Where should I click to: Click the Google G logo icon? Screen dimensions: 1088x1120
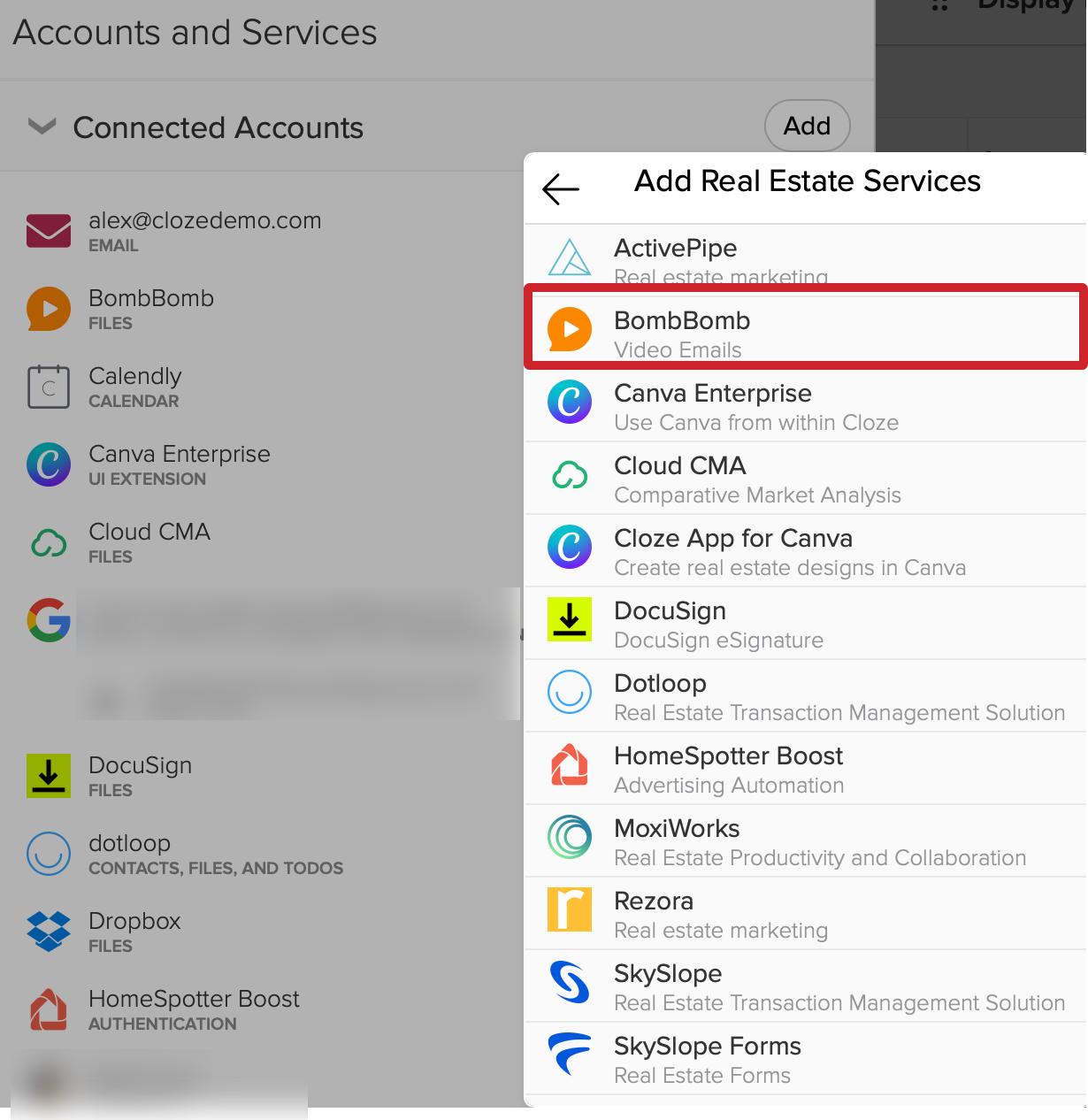pos(49,619)
